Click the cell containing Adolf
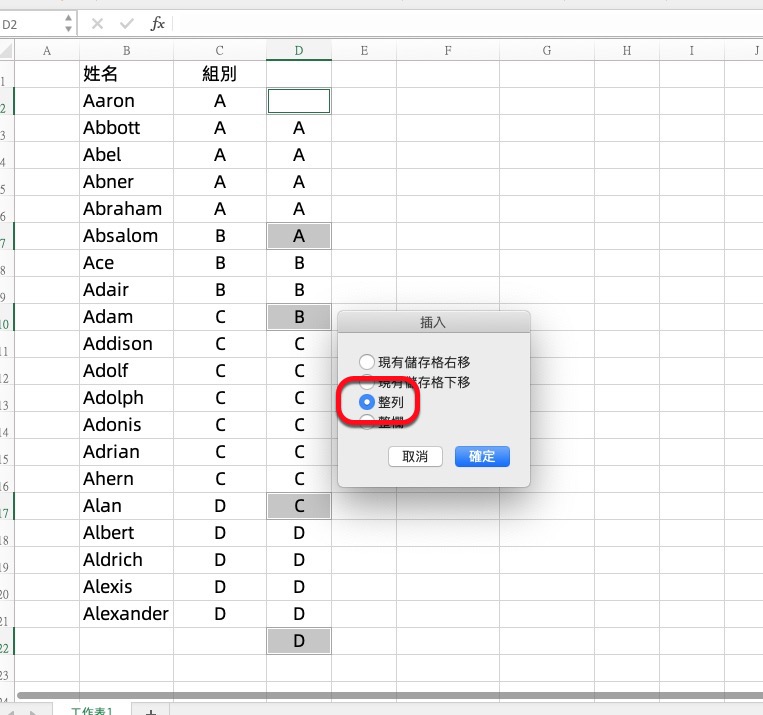 127,371
